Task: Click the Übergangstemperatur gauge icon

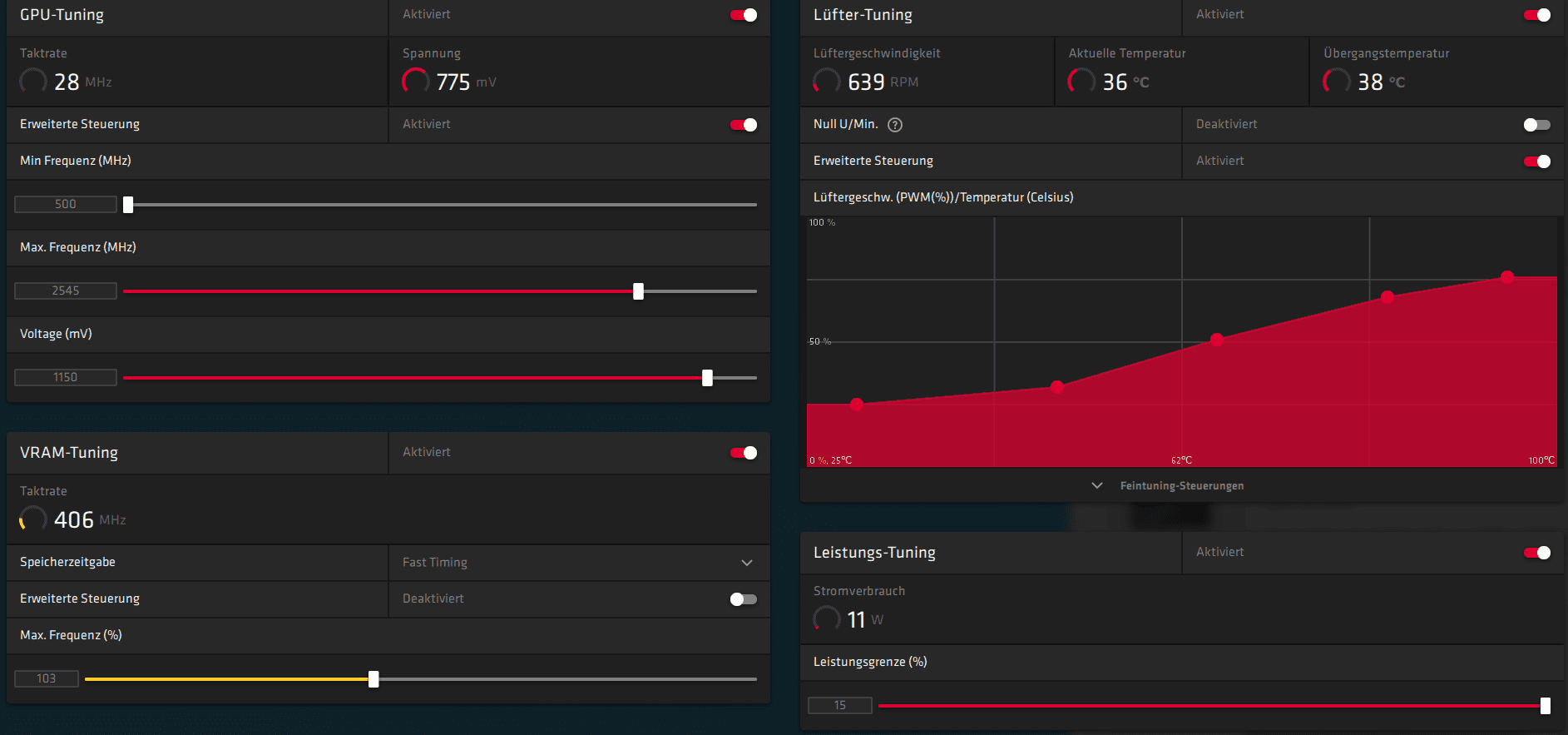Action: click(x=1337, y=82)
